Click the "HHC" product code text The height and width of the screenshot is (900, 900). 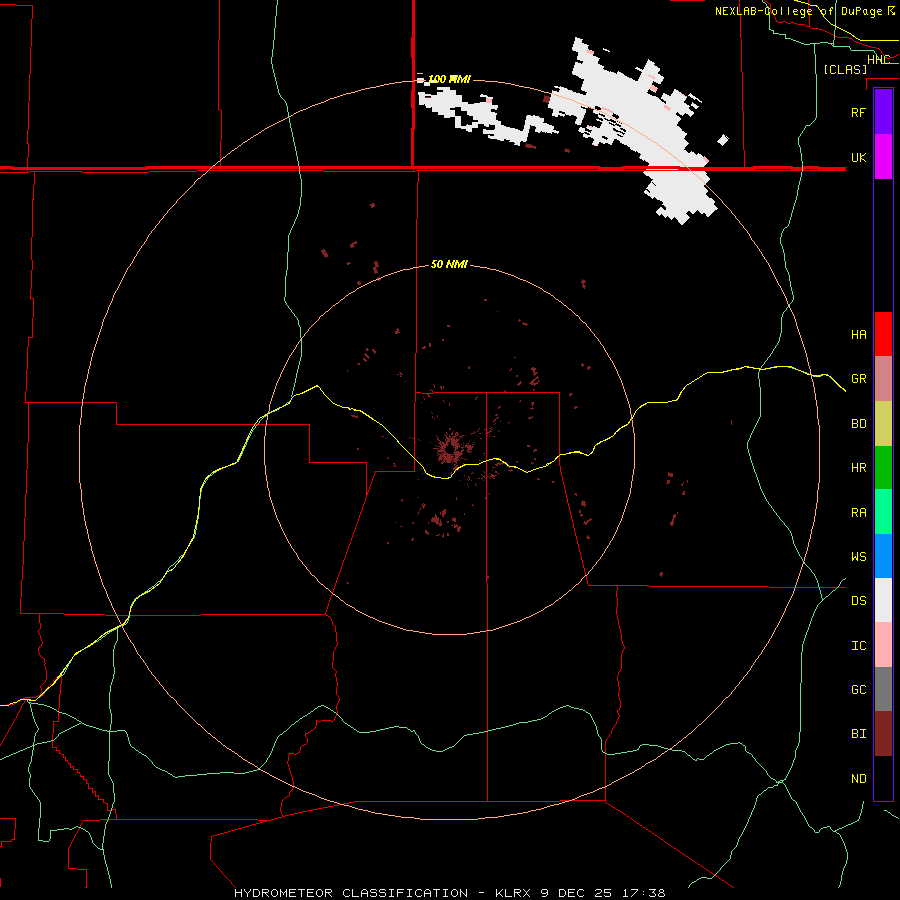click(x=878, y=60)
